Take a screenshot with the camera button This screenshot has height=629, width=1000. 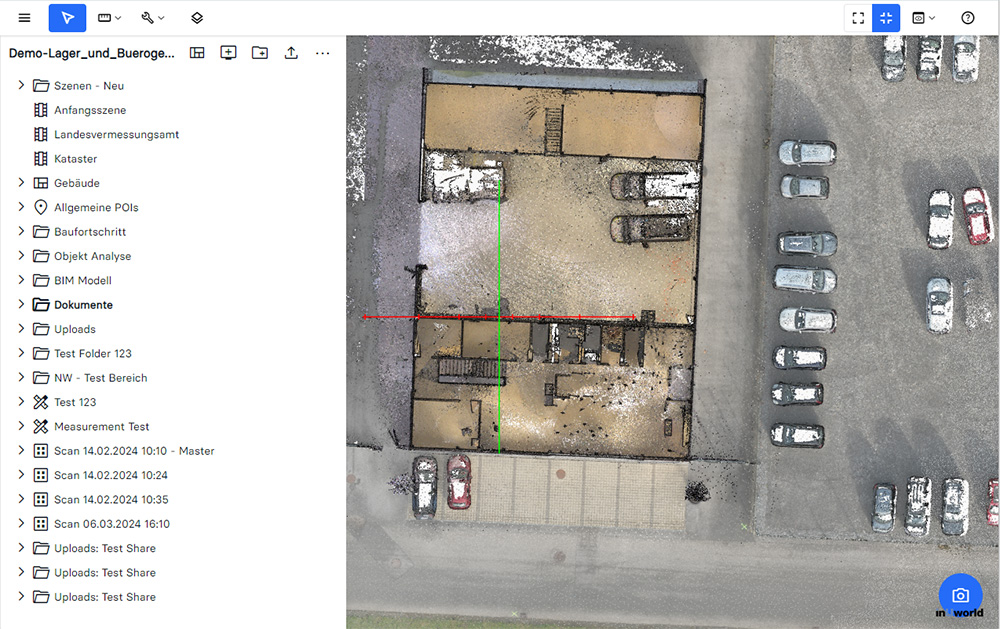coord(960,595)
